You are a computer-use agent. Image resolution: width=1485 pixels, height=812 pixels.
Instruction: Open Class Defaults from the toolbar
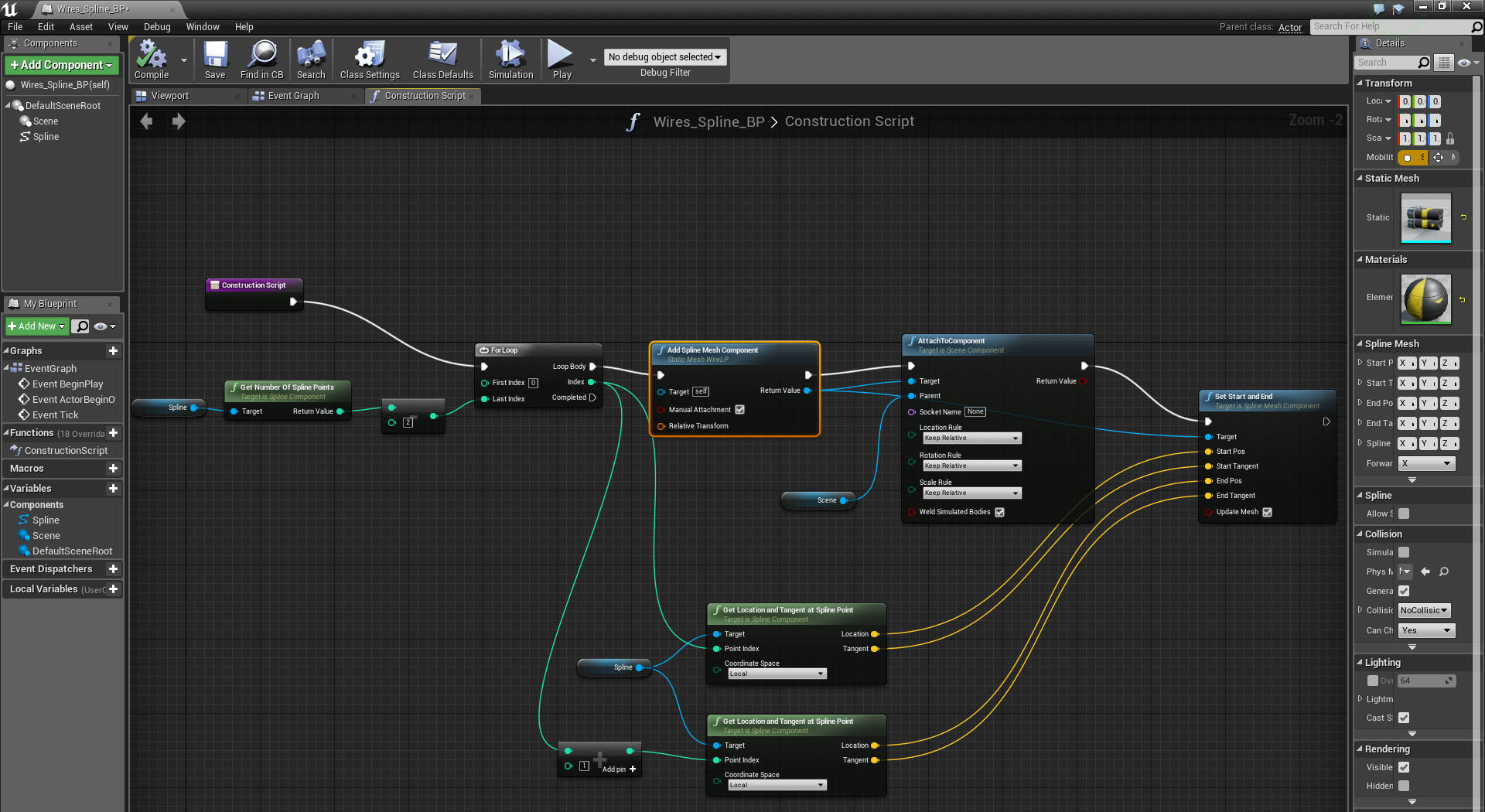tap(442, 60)
